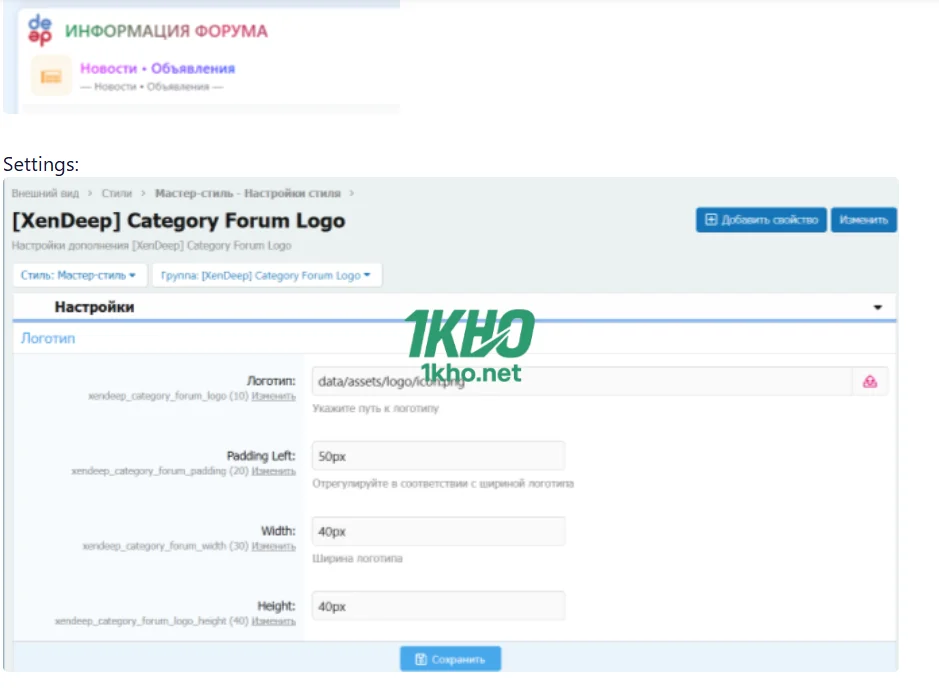Click the Height input field
This screenshot has width=939, height=692.
(438, 606)
